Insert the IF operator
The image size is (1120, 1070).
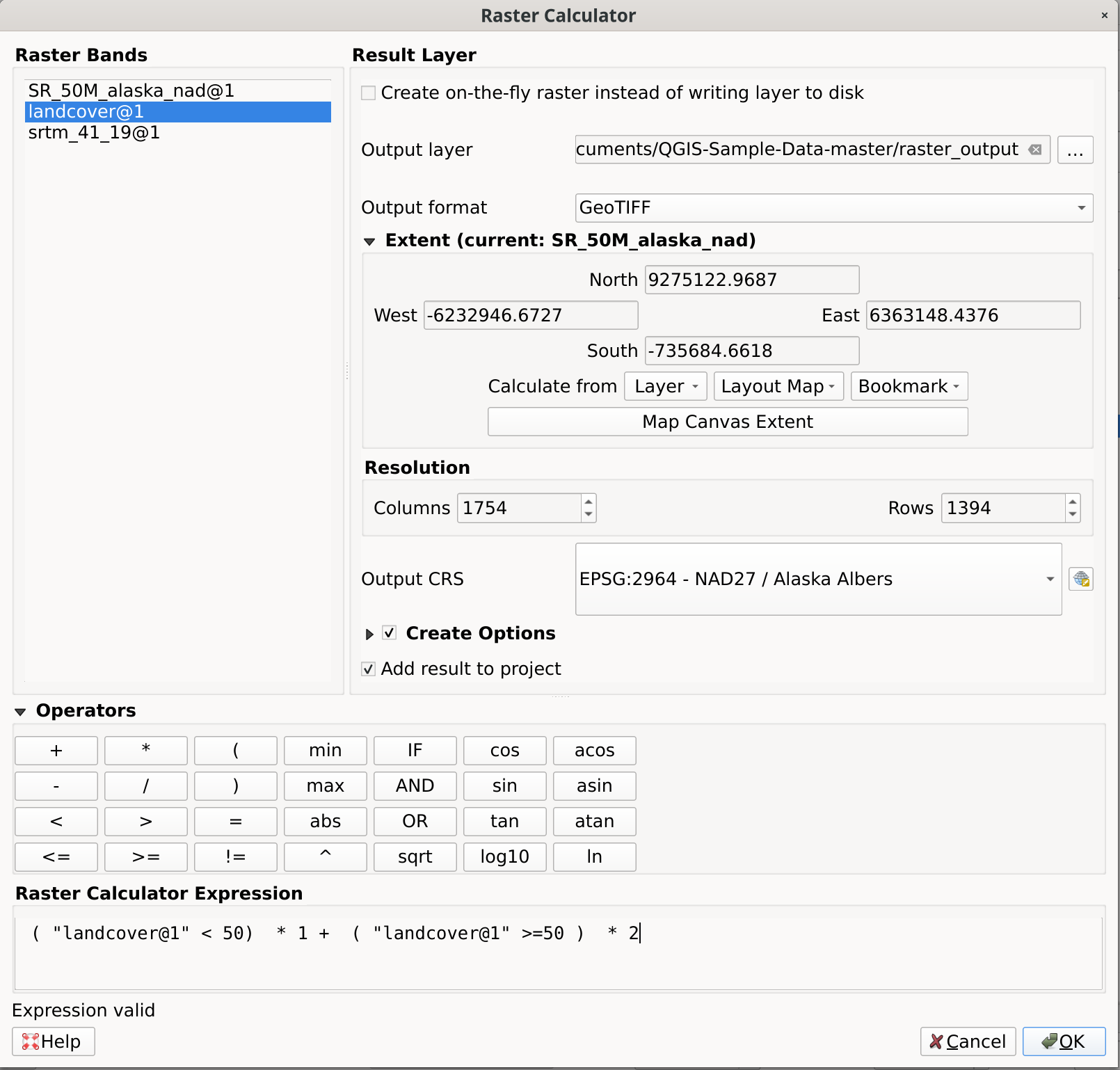point(415,750)
